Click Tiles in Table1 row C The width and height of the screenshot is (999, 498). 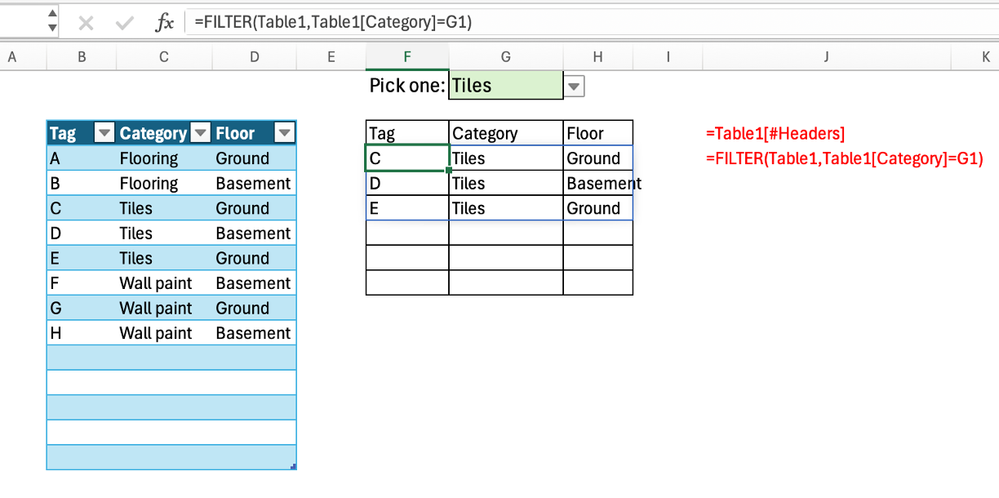[136, 208]
